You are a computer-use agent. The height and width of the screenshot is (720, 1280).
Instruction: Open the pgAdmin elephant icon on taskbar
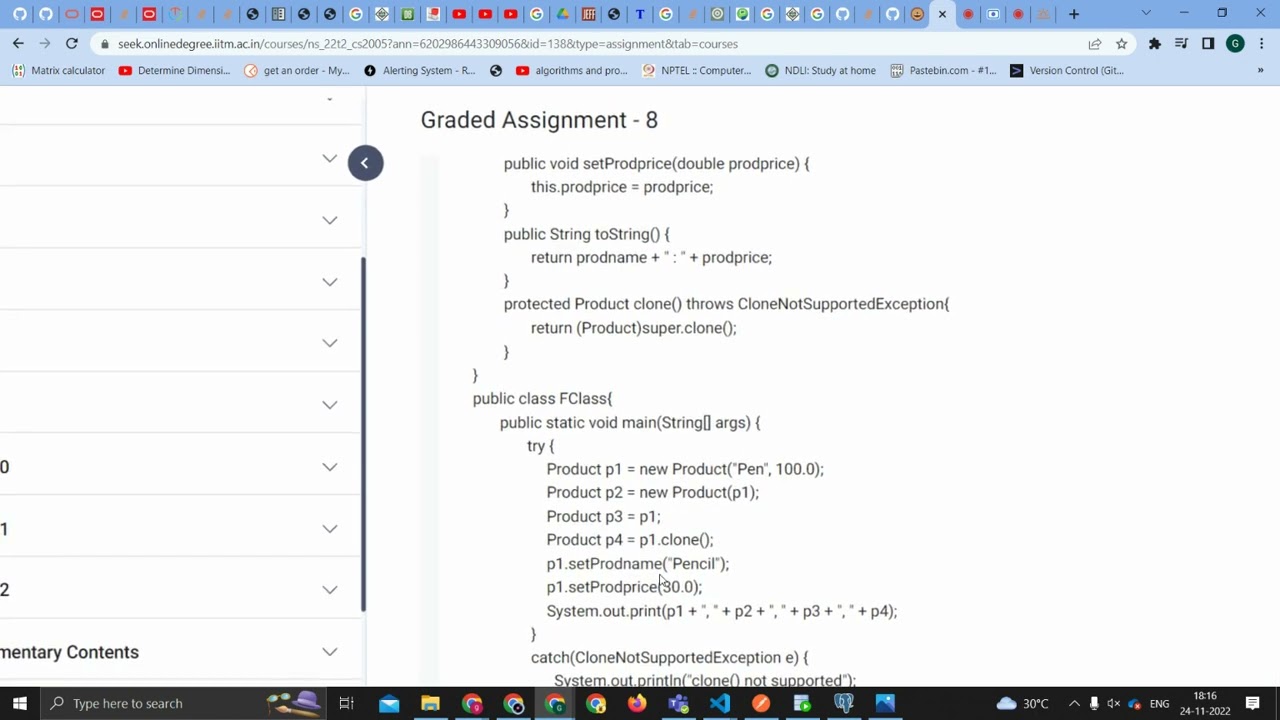click(844, 703)
